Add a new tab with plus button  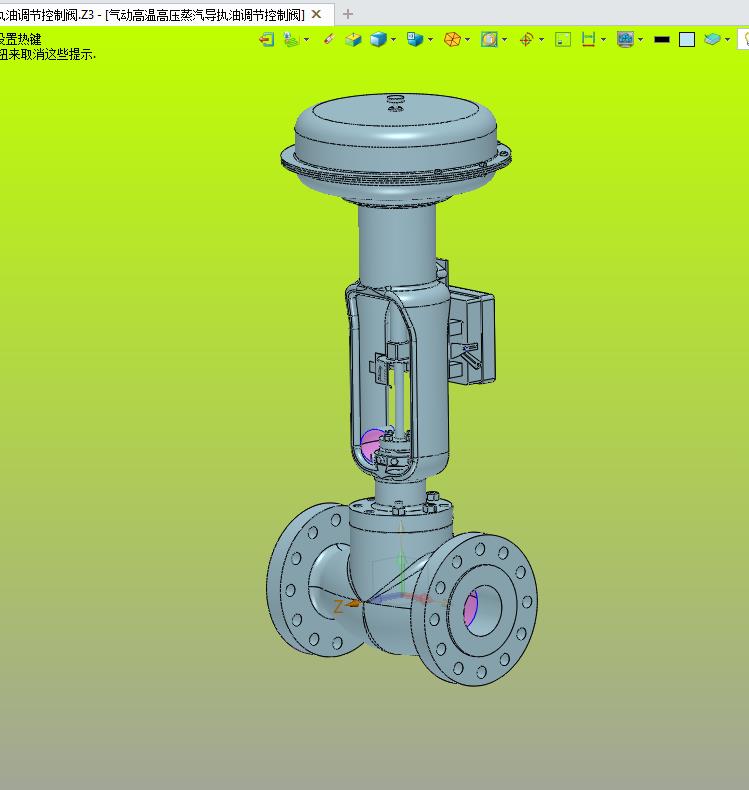coord(348,14)
